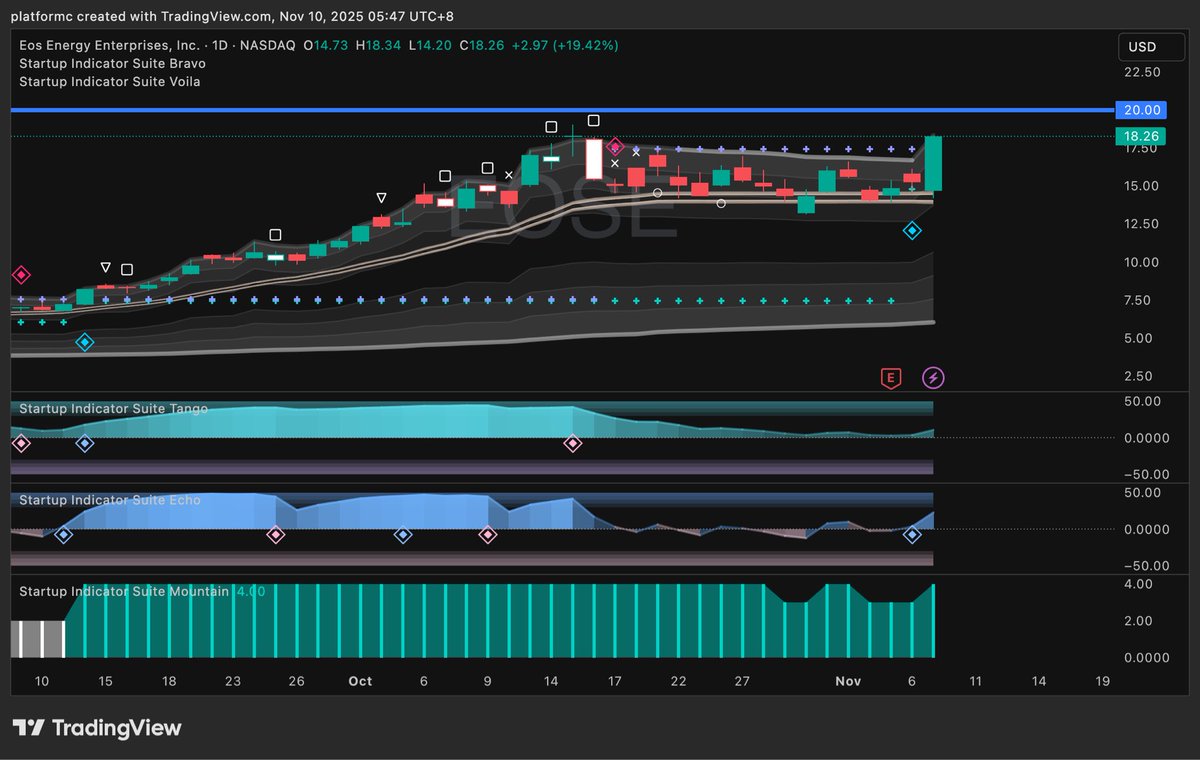Select pink diamond in Tango pane near Oct 14
Image resolution: width=1200 pixels, height=760 pixels.
point(573,443)
